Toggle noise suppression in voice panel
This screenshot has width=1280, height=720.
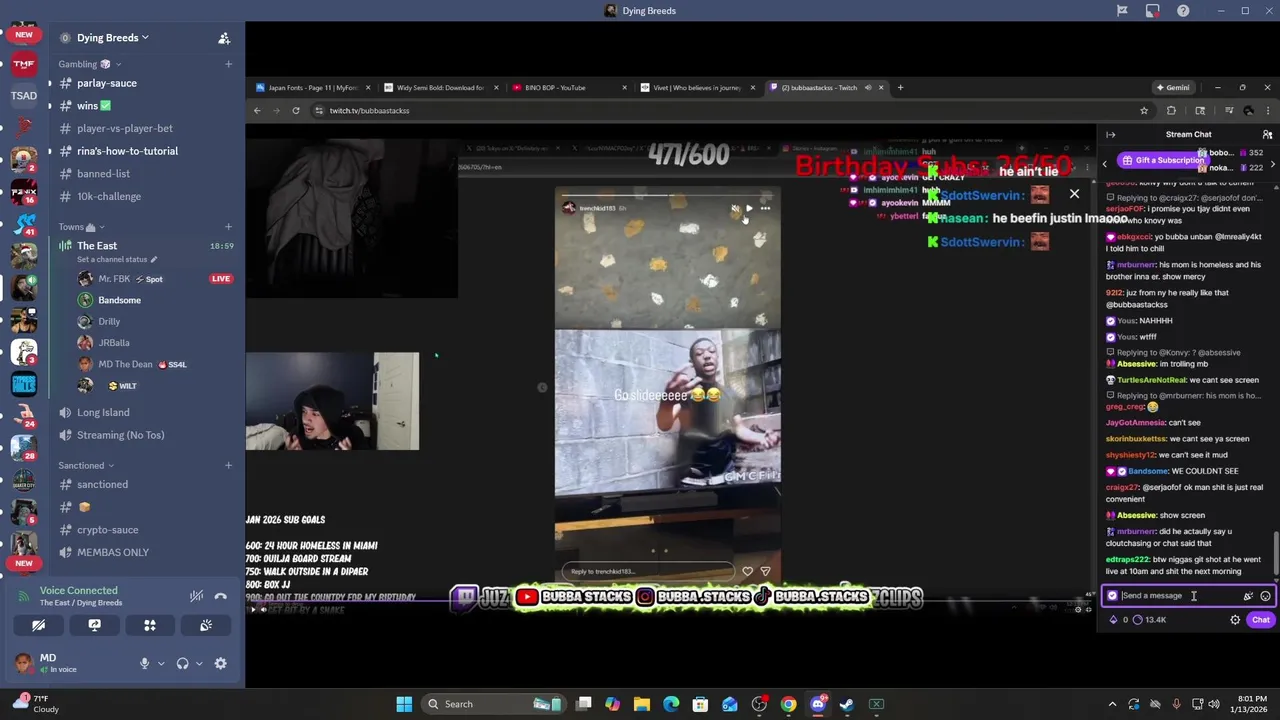tap(197, 596)
